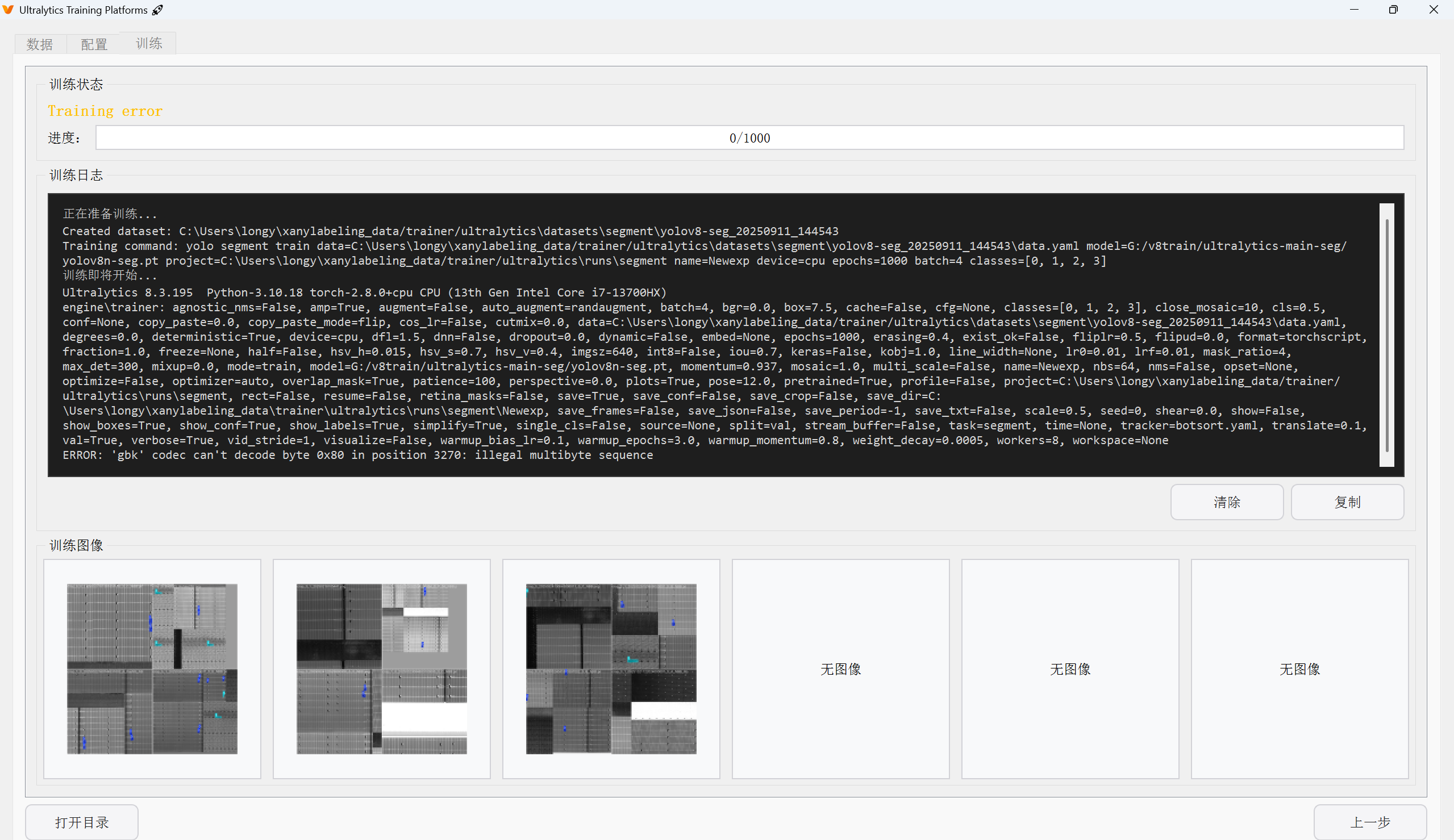This screenshot has height=840, width=1454.
Task: Click the gbk codec ERROR log line
Action: point(358,455)
